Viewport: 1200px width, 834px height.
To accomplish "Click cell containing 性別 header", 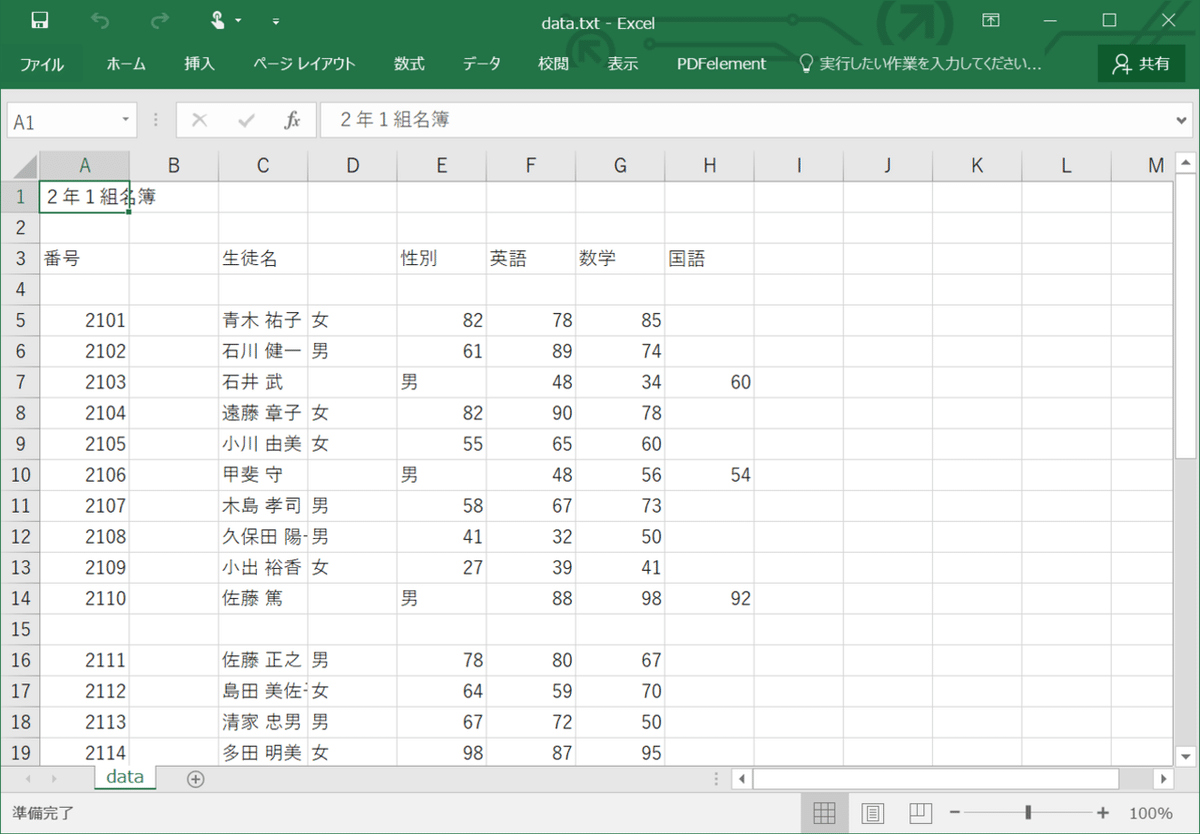I will pyautogui.click(x=441, y=259).
